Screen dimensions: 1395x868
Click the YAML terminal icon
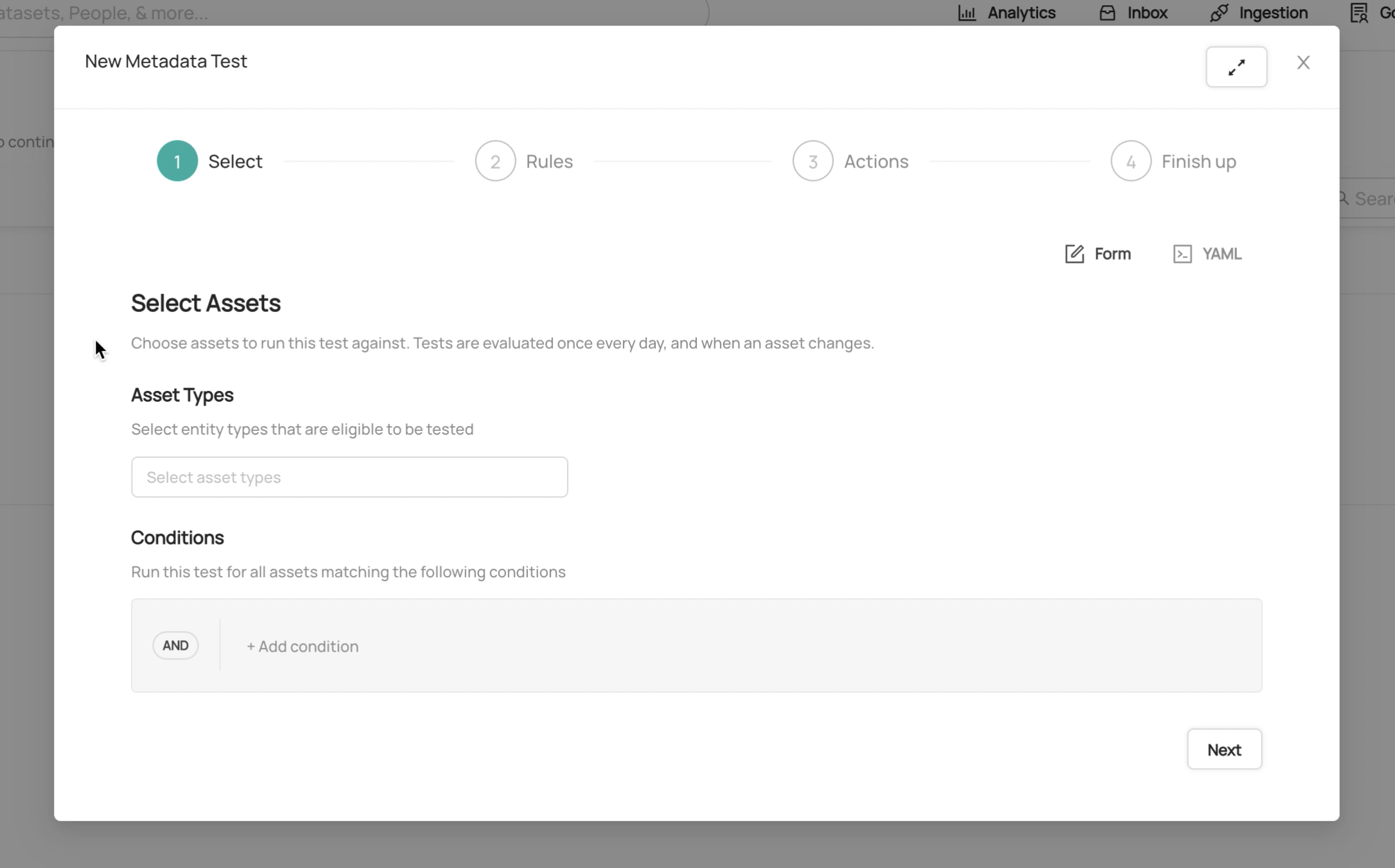(1182, 254)
